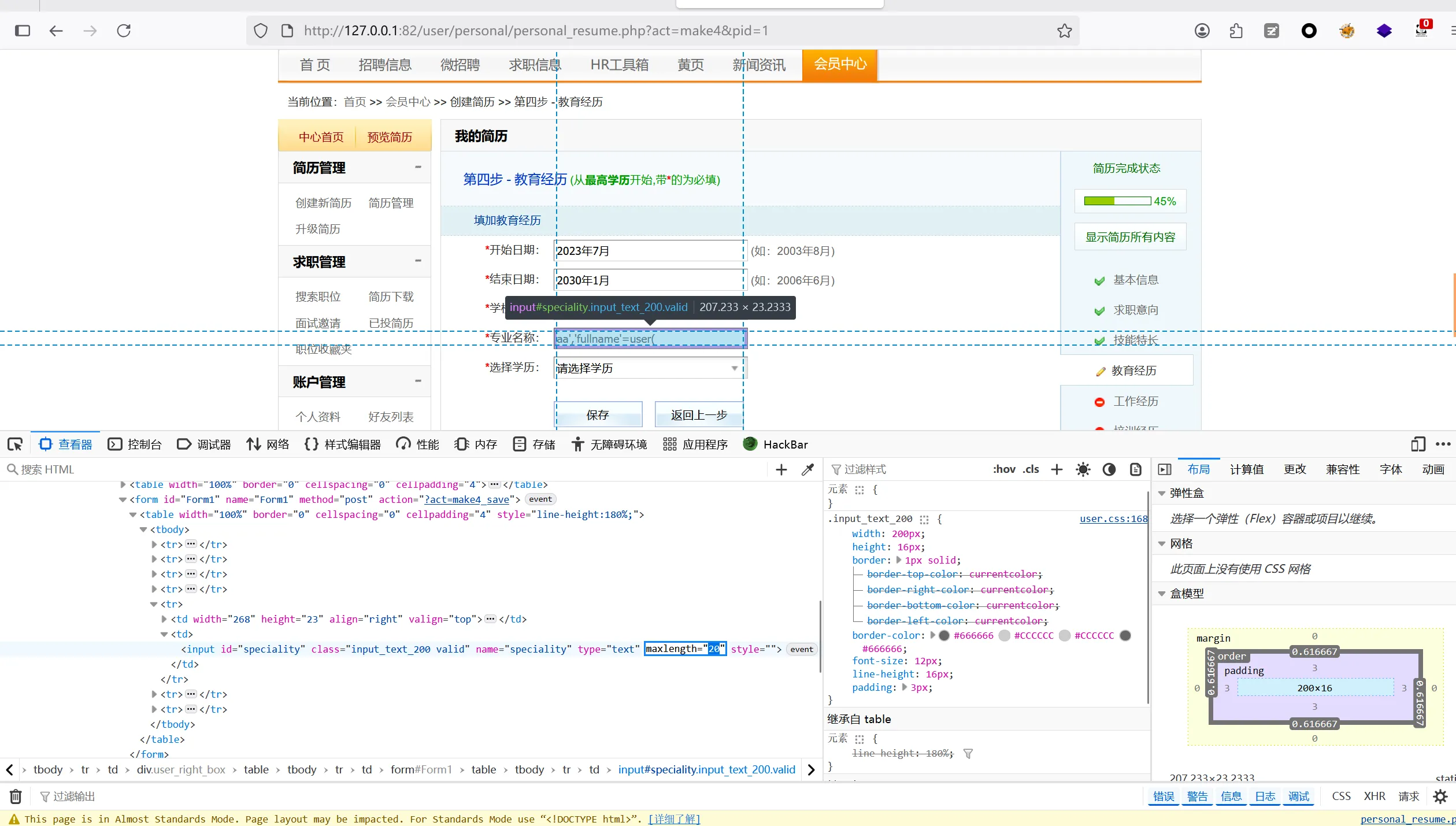1456x826 pixels.
Task: Click the element picker icon in devtools
Action: point(15,444)
